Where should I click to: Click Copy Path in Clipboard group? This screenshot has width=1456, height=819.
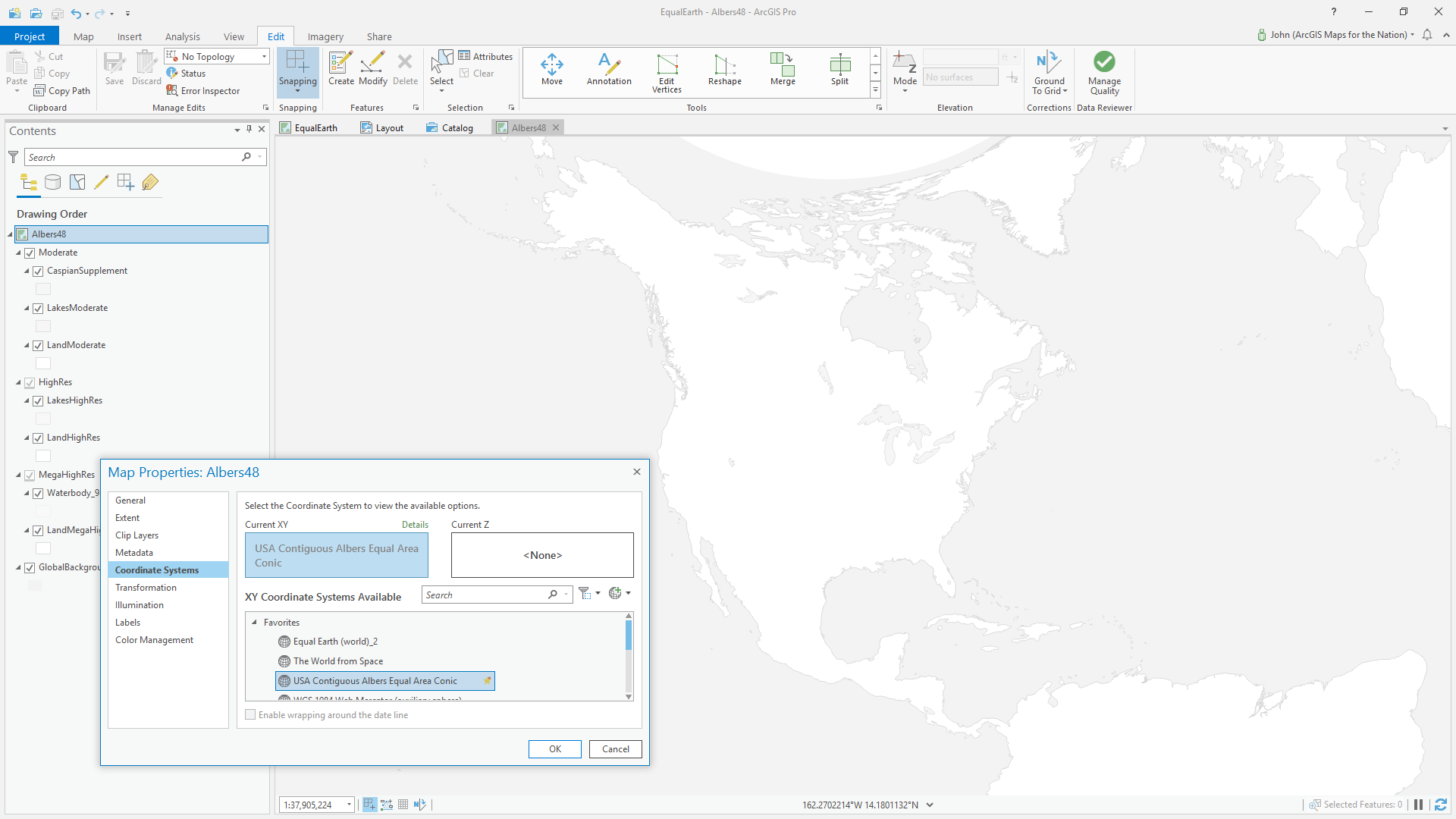click(62, 90)
